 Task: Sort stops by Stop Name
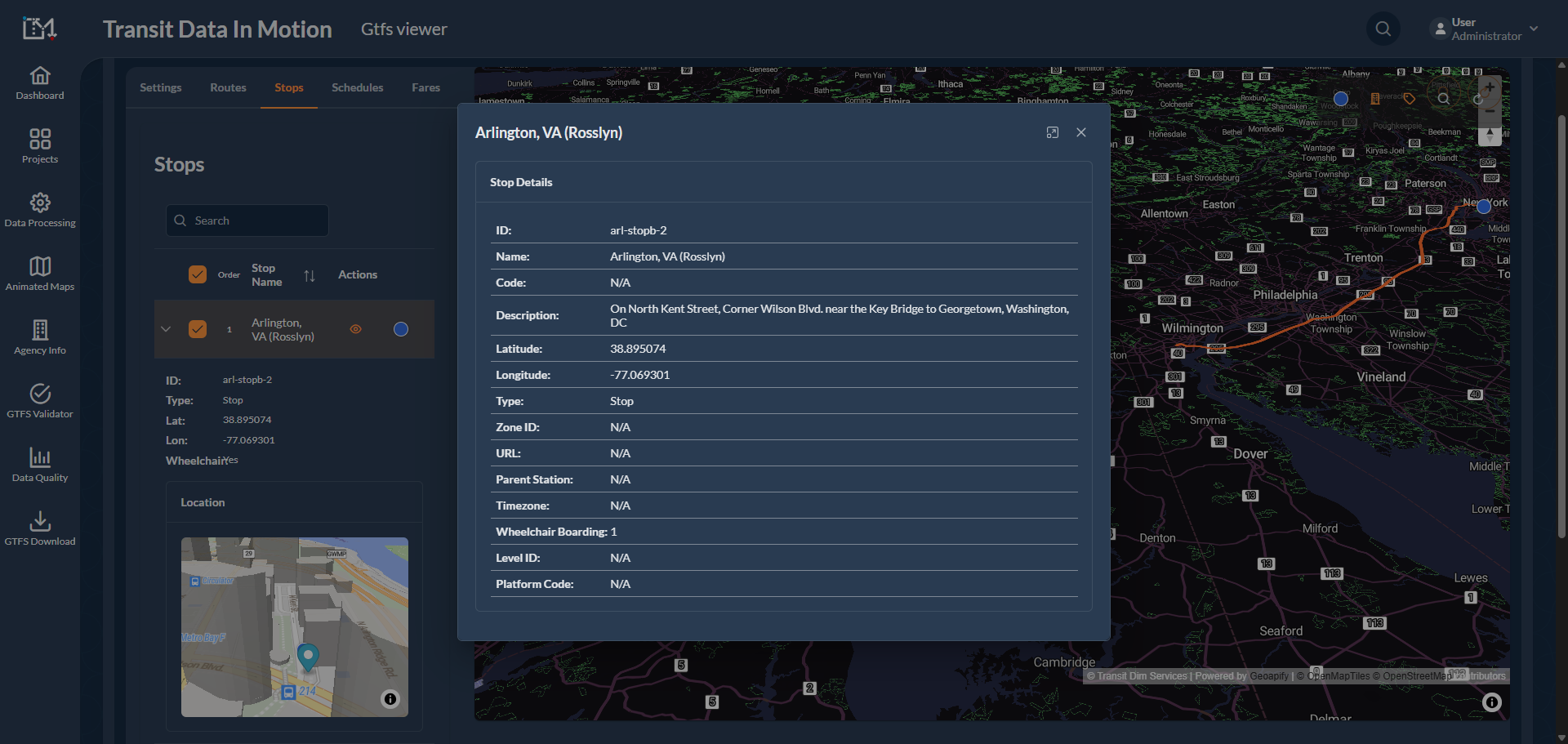coord(310,275)
